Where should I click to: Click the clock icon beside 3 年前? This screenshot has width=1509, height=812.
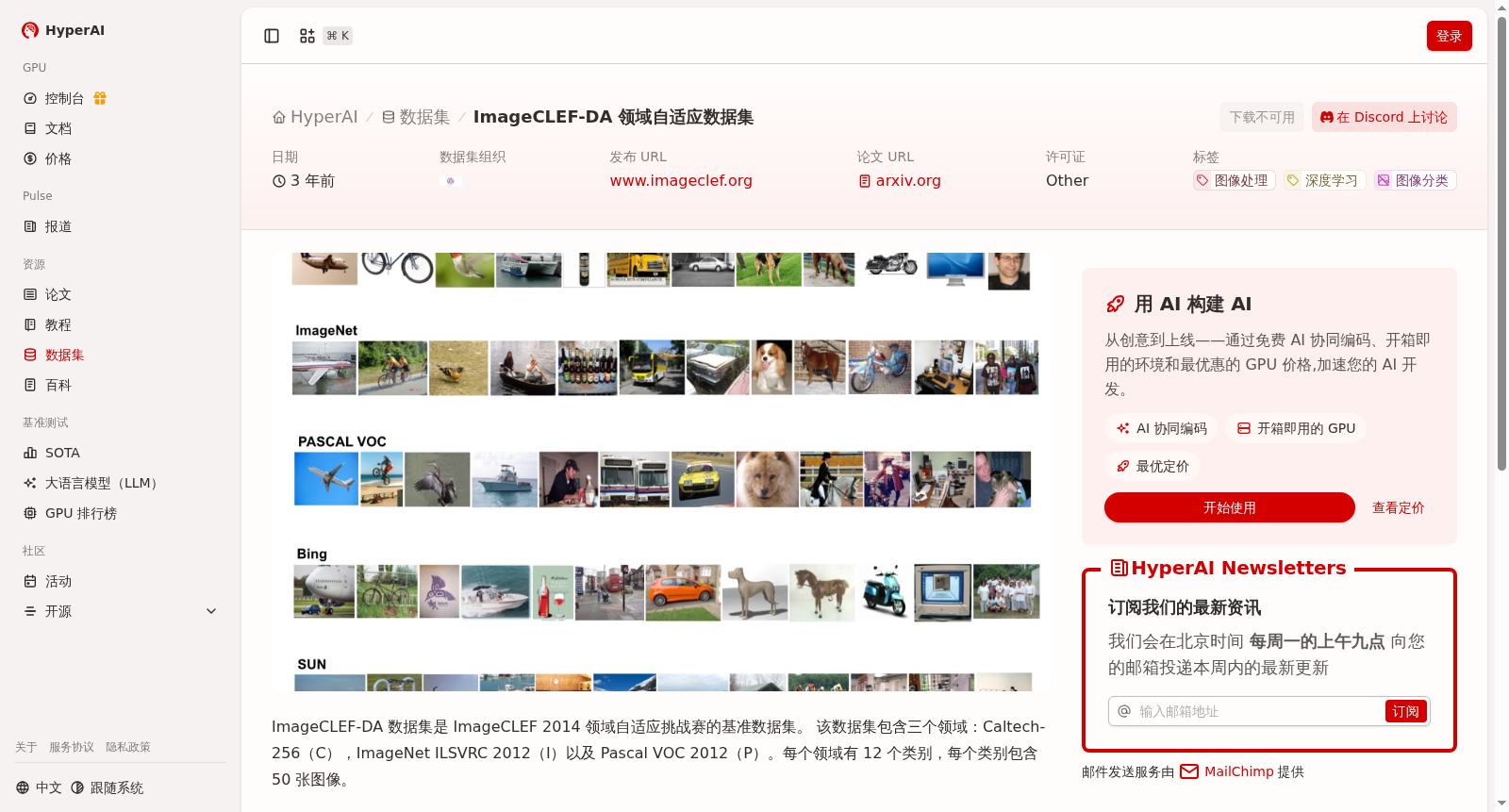(x=279, y=181)
